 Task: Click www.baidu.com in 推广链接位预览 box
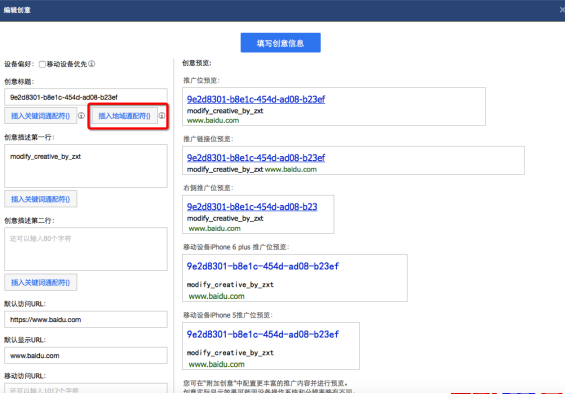291,169
